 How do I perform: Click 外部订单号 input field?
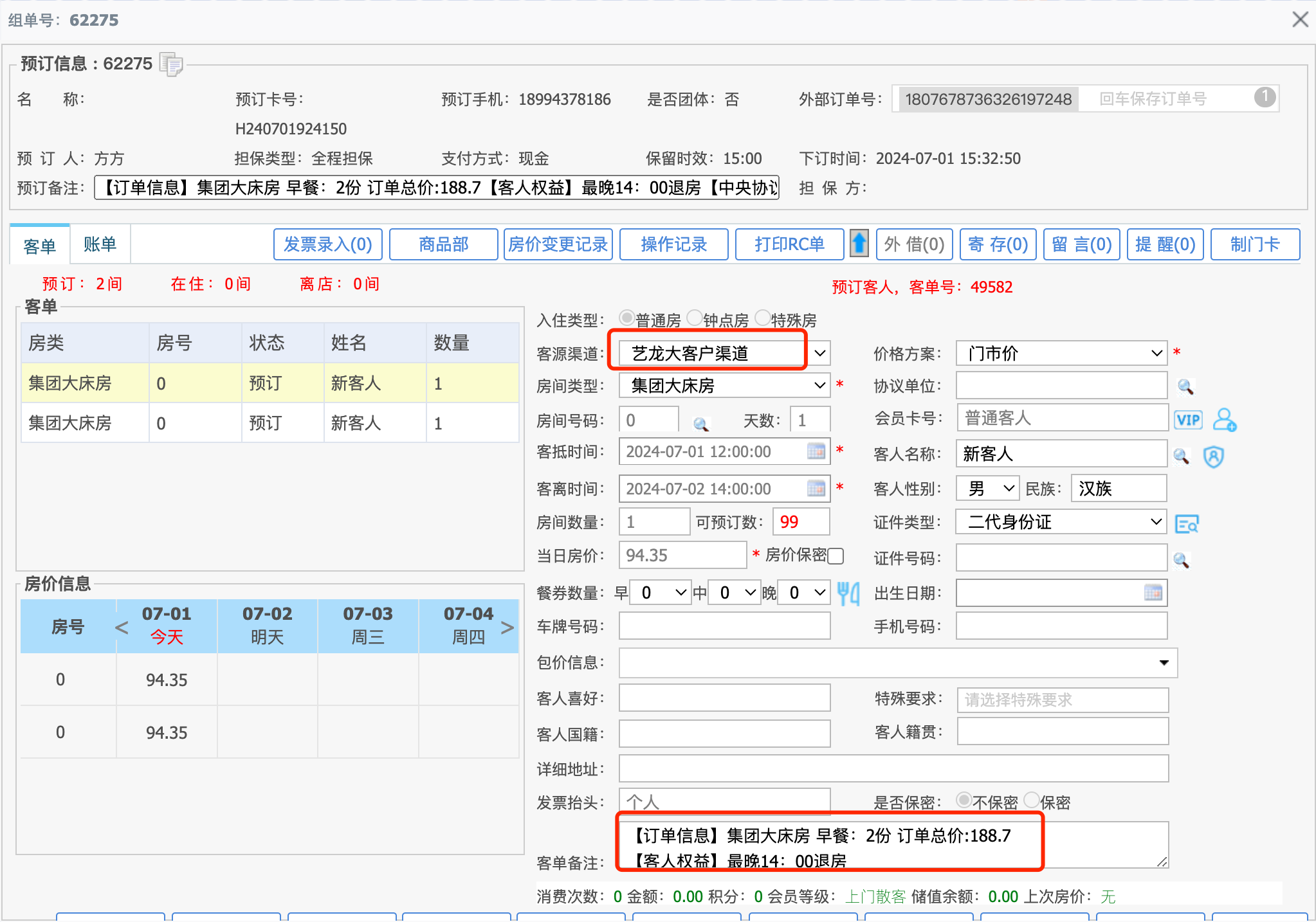[1085, 98]
